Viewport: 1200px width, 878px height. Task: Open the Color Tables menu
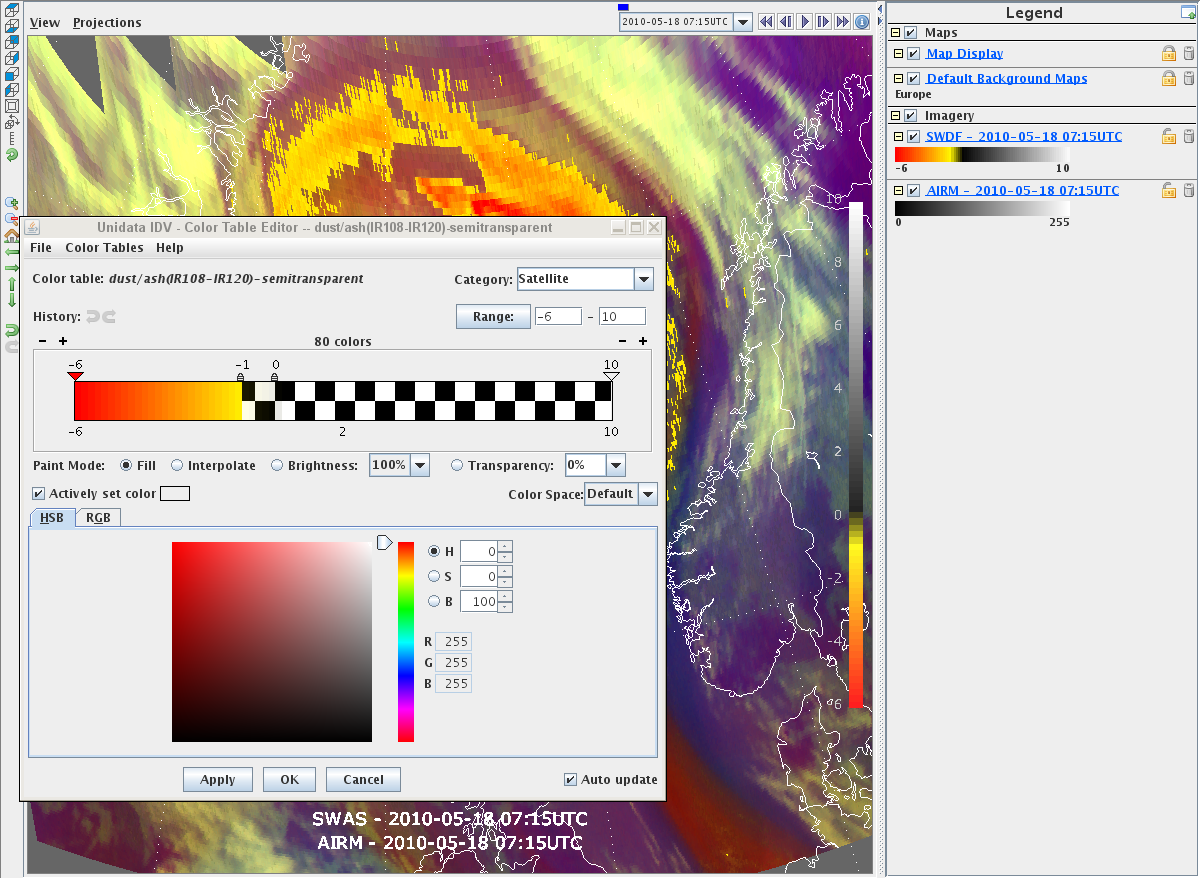tap(104, 247)
